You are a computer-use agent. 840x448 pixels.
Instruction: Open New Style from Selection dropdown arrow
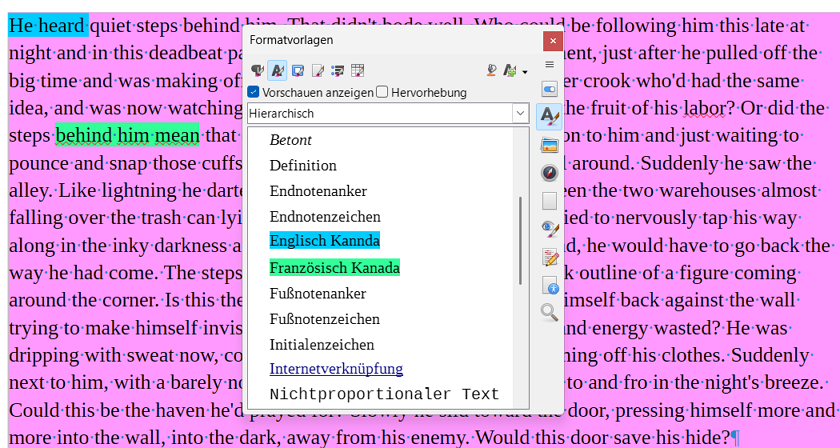(x=525, y=71)
